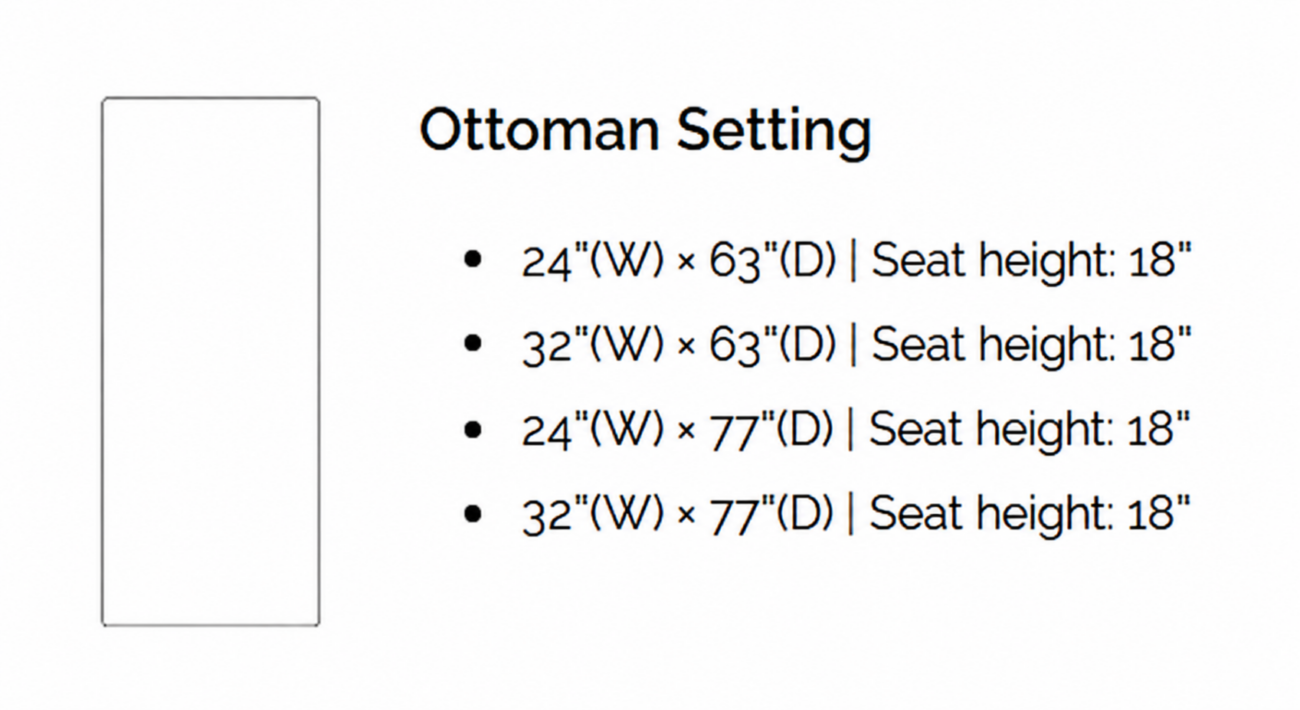Click the "63"(D)" depth value in the first line

click(x=772, y=261)
